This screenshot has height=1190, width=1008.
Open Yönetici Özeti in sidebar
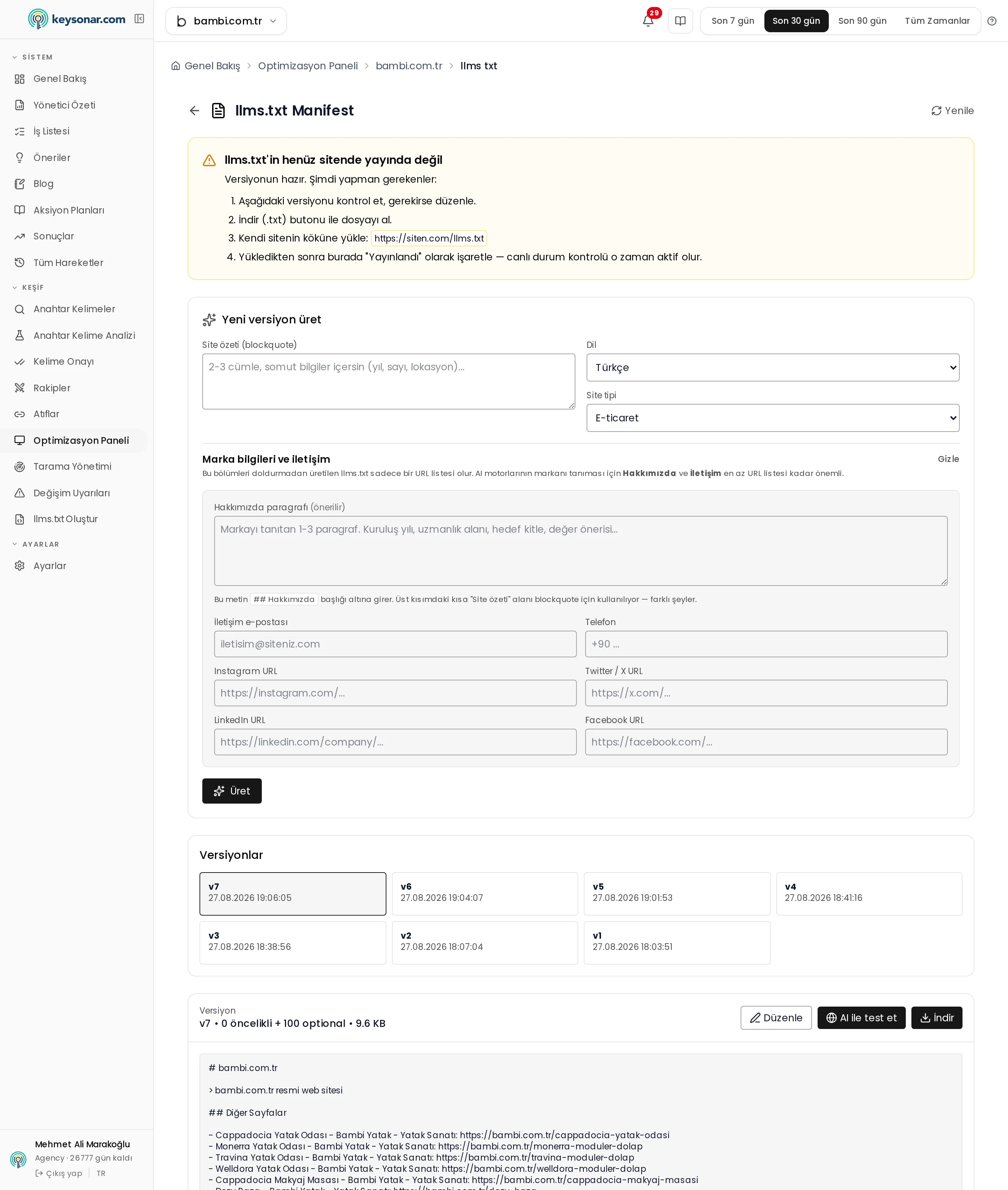click(x=74, y=105)
